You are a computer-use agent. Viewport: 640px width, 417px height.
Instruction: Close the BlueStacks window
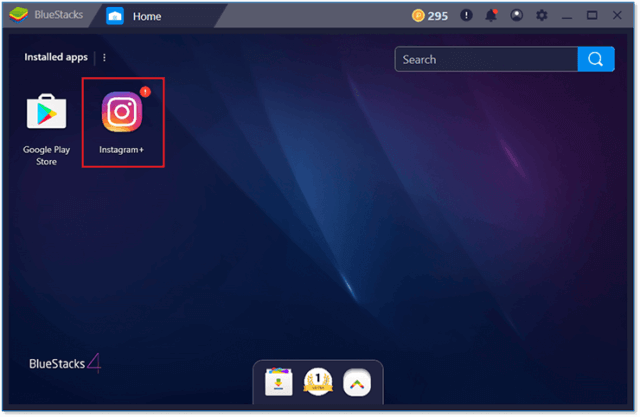click(617, 16)
